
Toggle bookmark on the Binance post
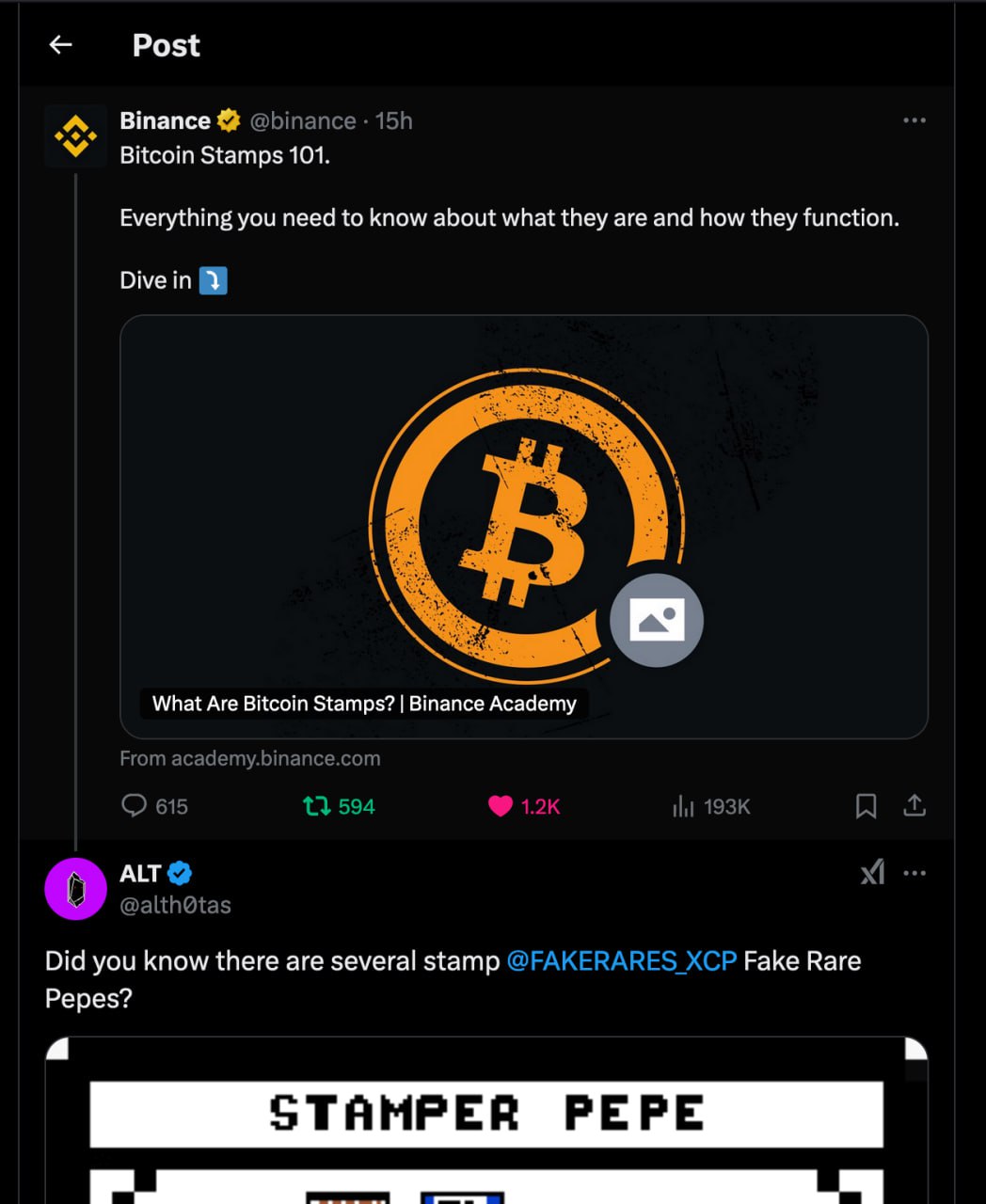click(x=866, y=806)
